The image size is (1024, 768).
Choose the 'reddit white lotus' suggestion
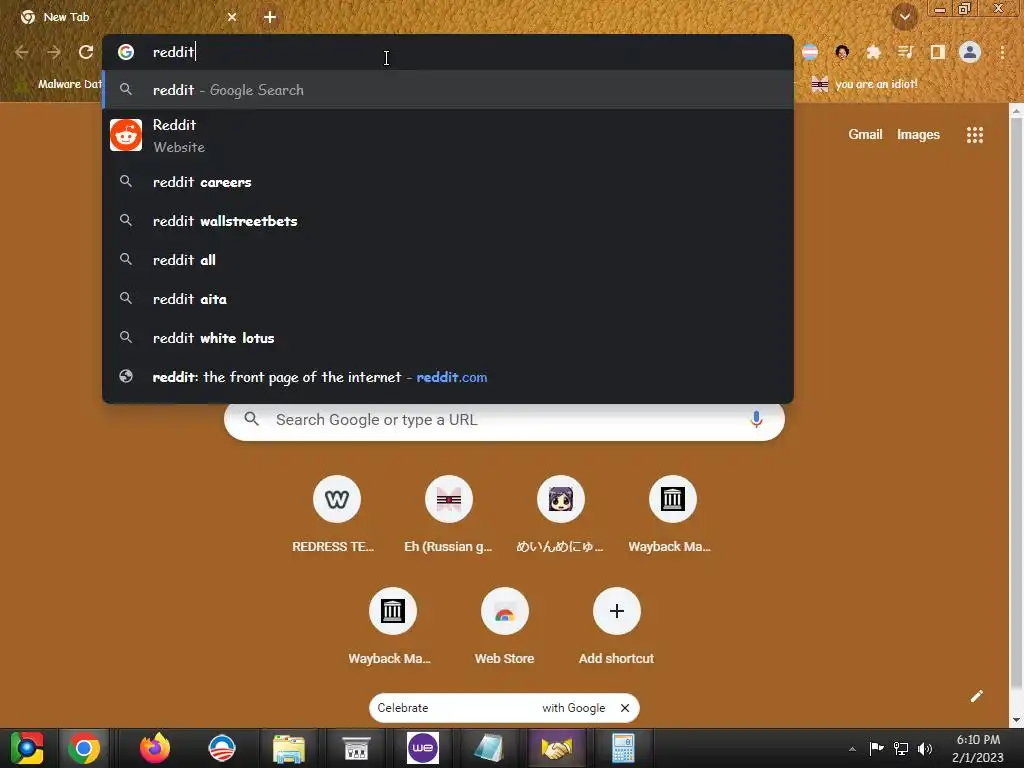[448, 338]
